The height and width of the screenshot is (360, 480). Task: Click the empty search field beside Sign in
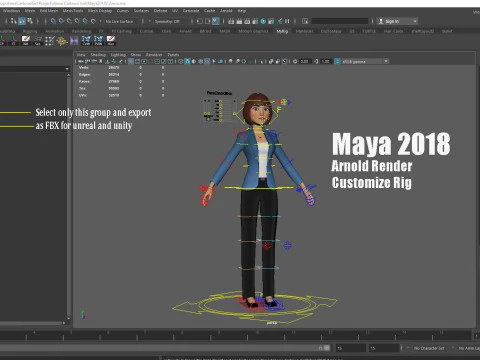pos(339,21)
